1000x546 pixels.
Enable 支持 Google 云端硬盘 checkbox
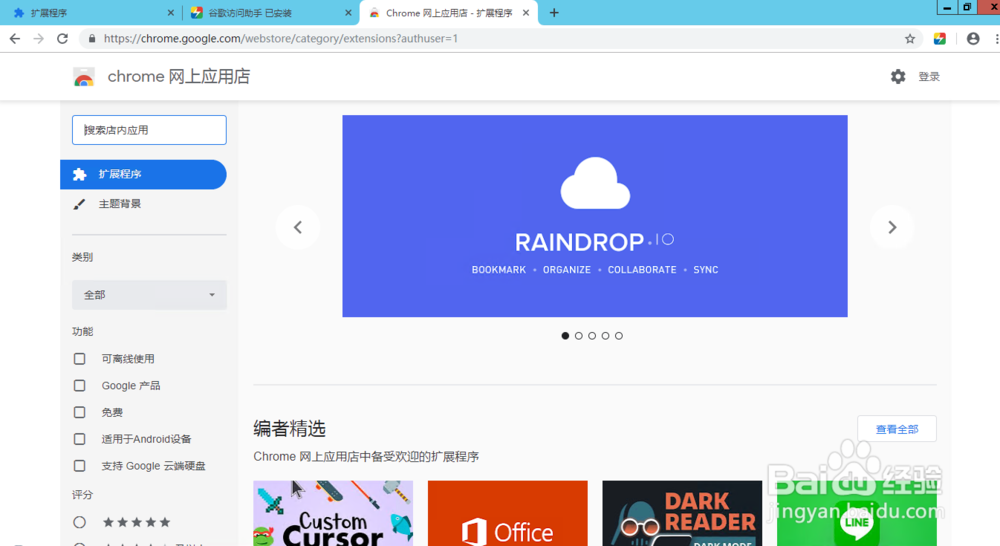pos(79,466)
